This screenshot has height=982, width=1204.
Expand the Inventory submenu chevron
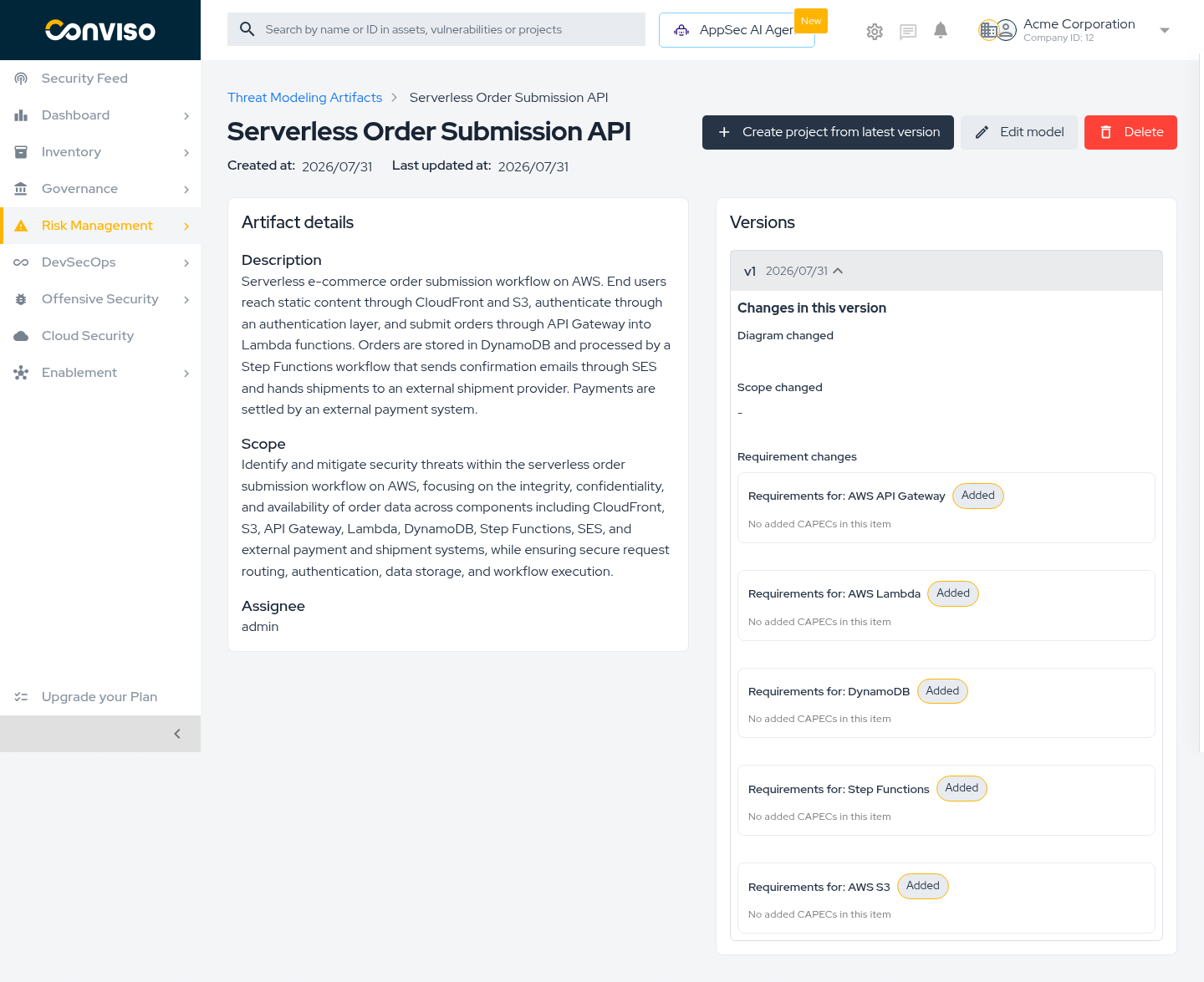tap(186, 152)
